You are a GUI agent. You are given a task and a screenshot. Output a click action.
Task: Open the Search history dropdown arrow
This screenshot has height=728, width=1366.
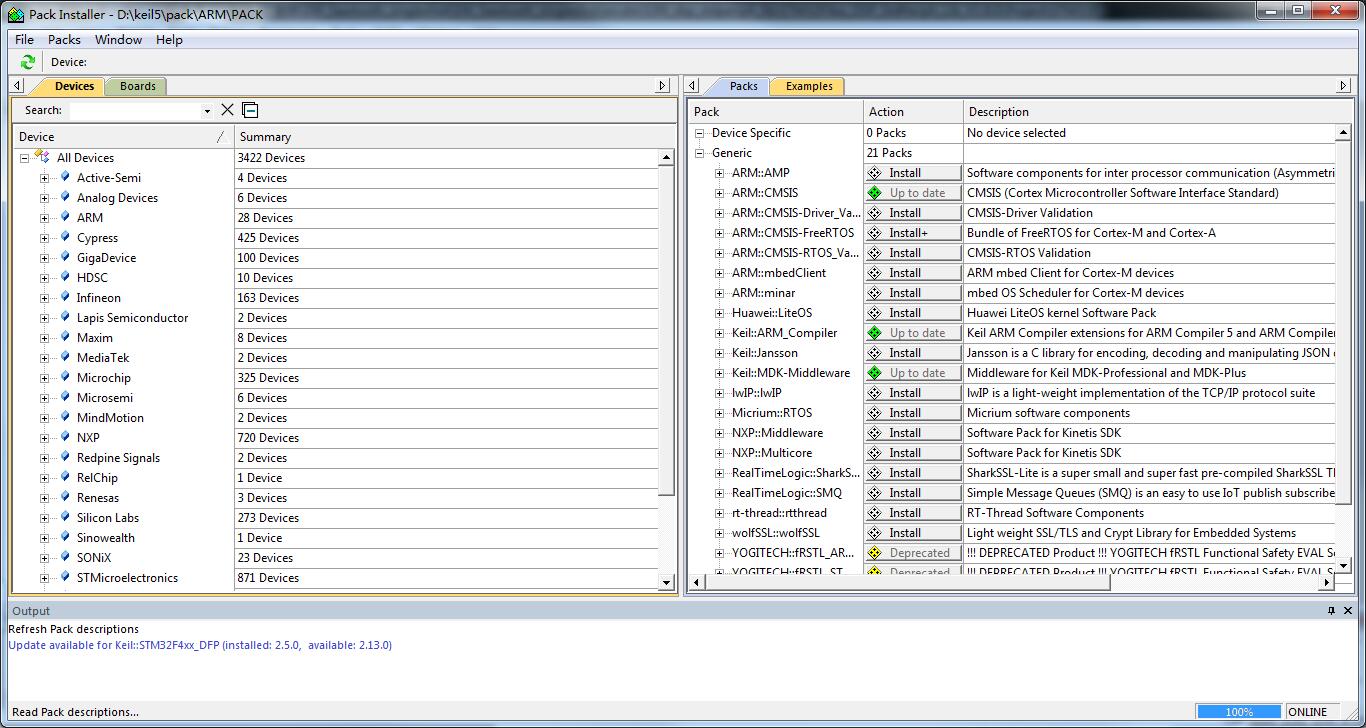(207, 111)
